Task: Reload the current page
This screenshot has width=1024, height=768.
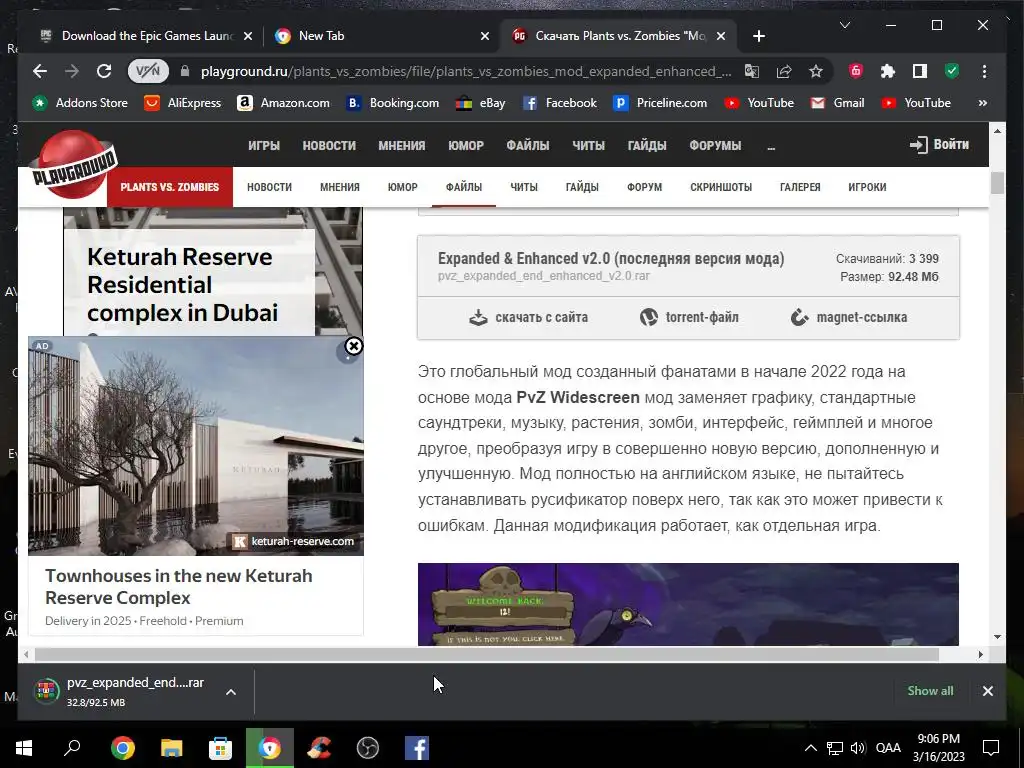Action: (104, 71)
